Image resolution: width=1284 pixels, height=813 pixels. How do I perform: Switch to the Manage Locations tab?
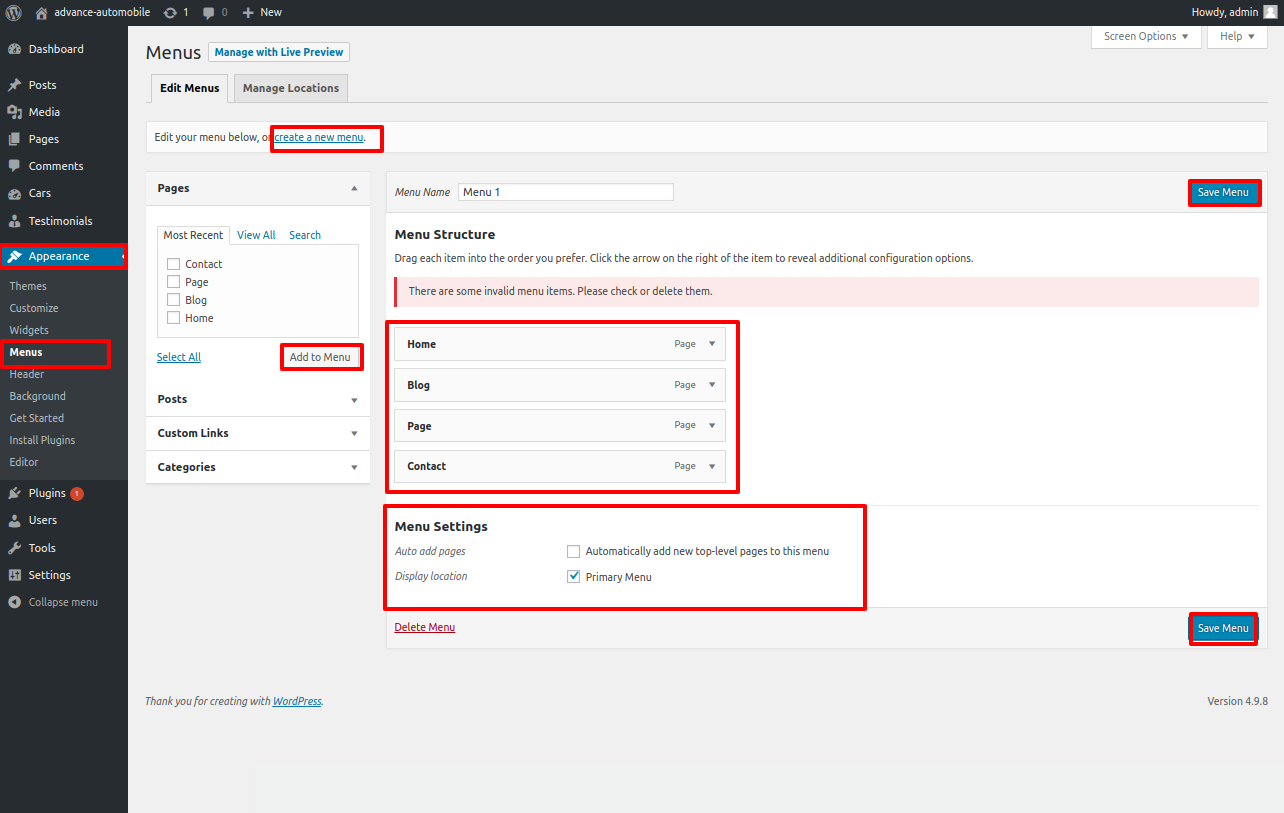[x=290, y=88]
